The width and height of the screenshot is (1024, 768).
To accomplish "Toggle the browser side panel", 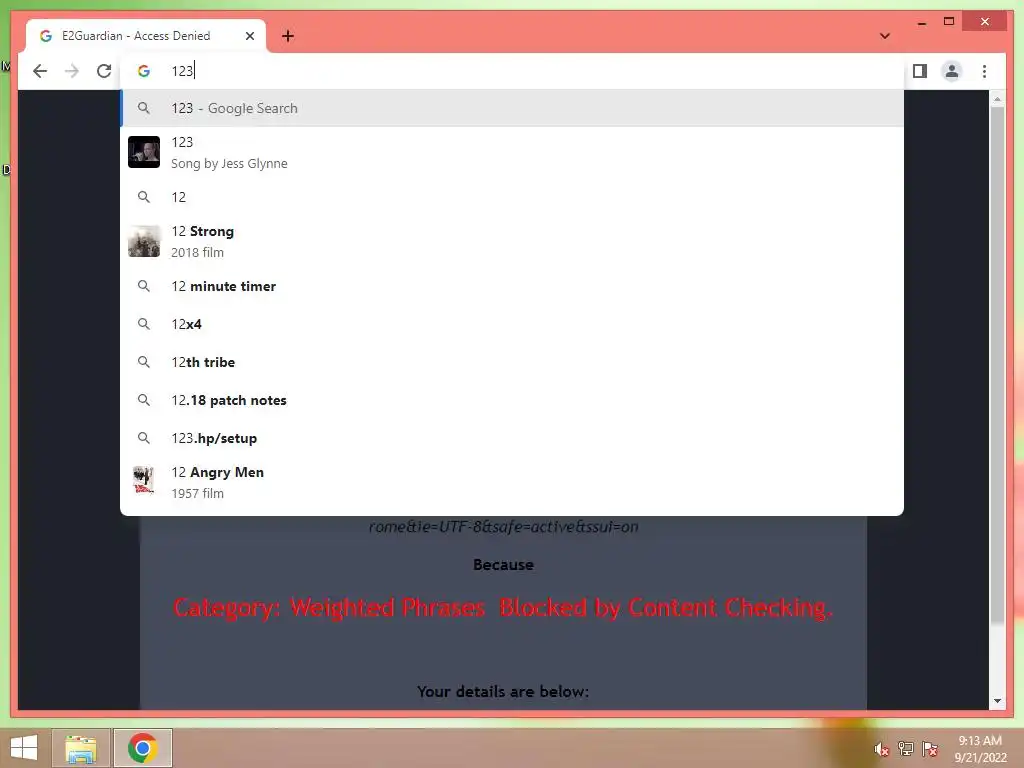I will [x=920, y=71].
